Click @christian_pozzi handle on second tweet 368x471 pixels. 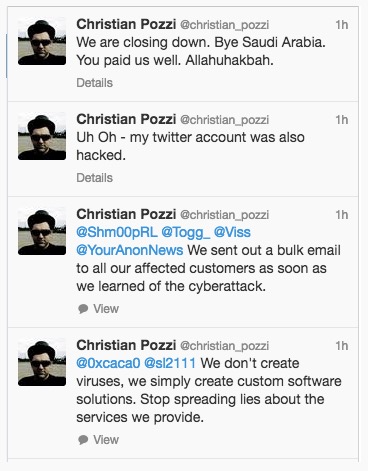(x=224, y=120)
